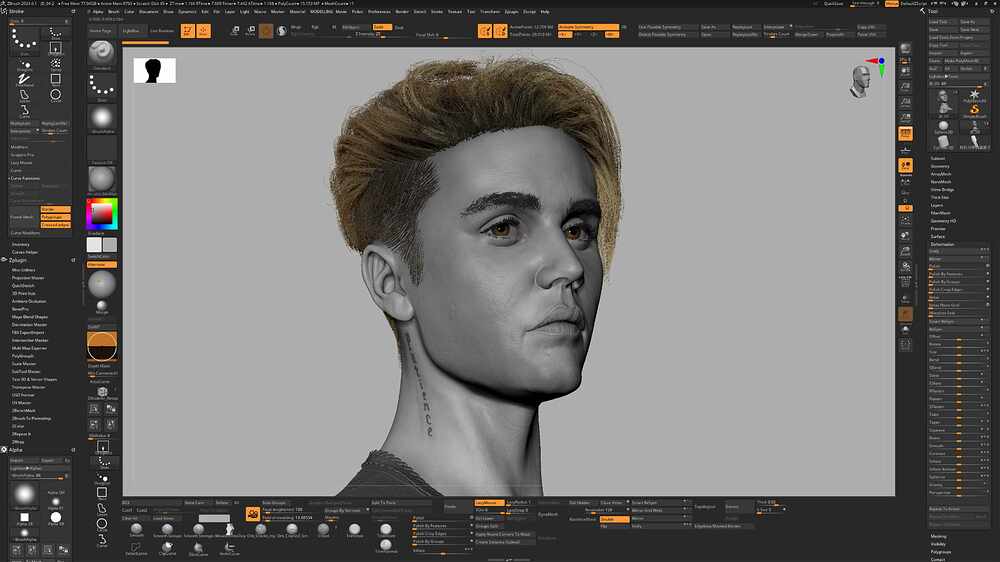
Task: Open the Brush menu
Action: click(x=114, y=11)
